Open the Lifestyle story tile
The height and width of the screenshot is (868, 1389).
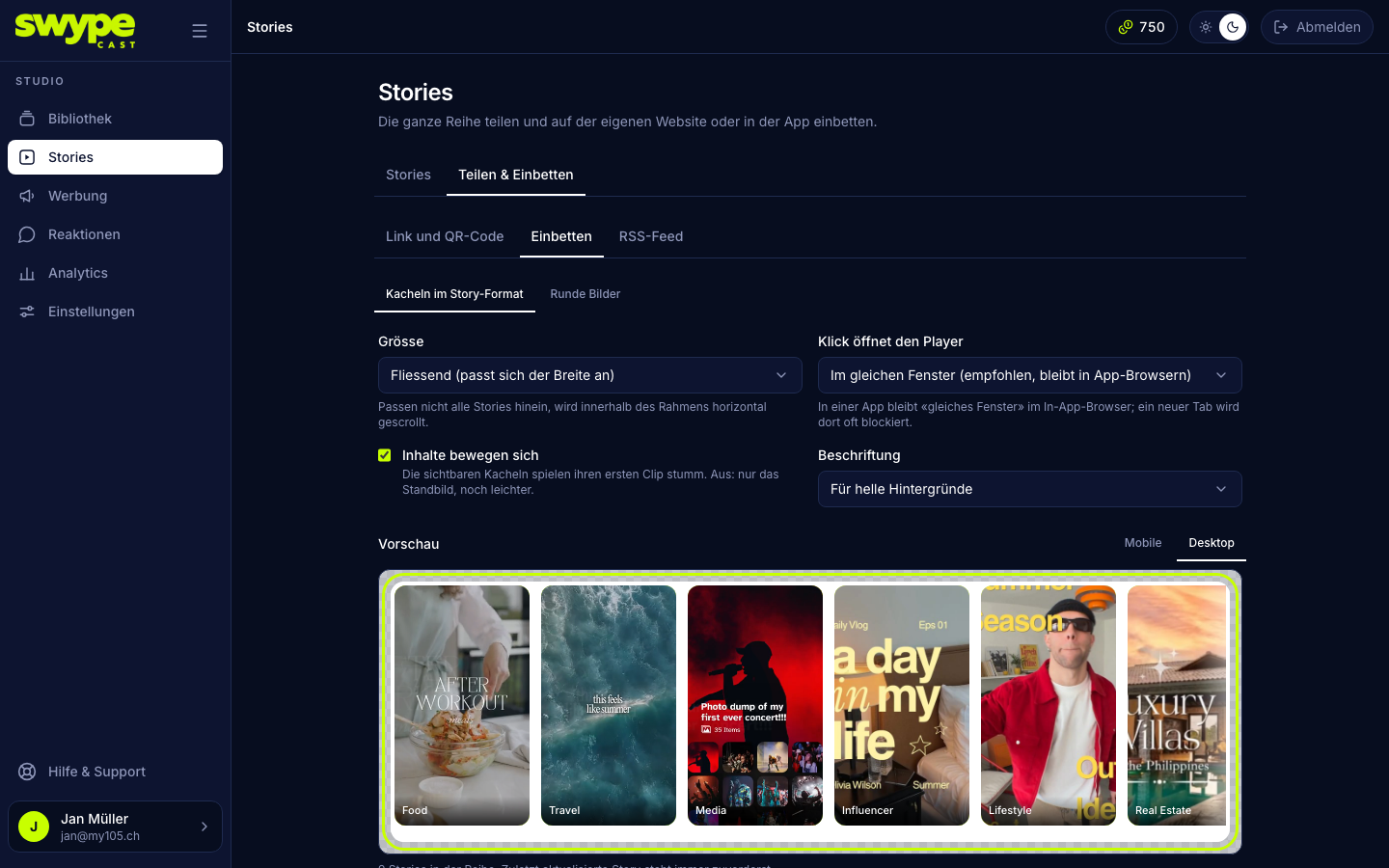tap(1049, 705)
